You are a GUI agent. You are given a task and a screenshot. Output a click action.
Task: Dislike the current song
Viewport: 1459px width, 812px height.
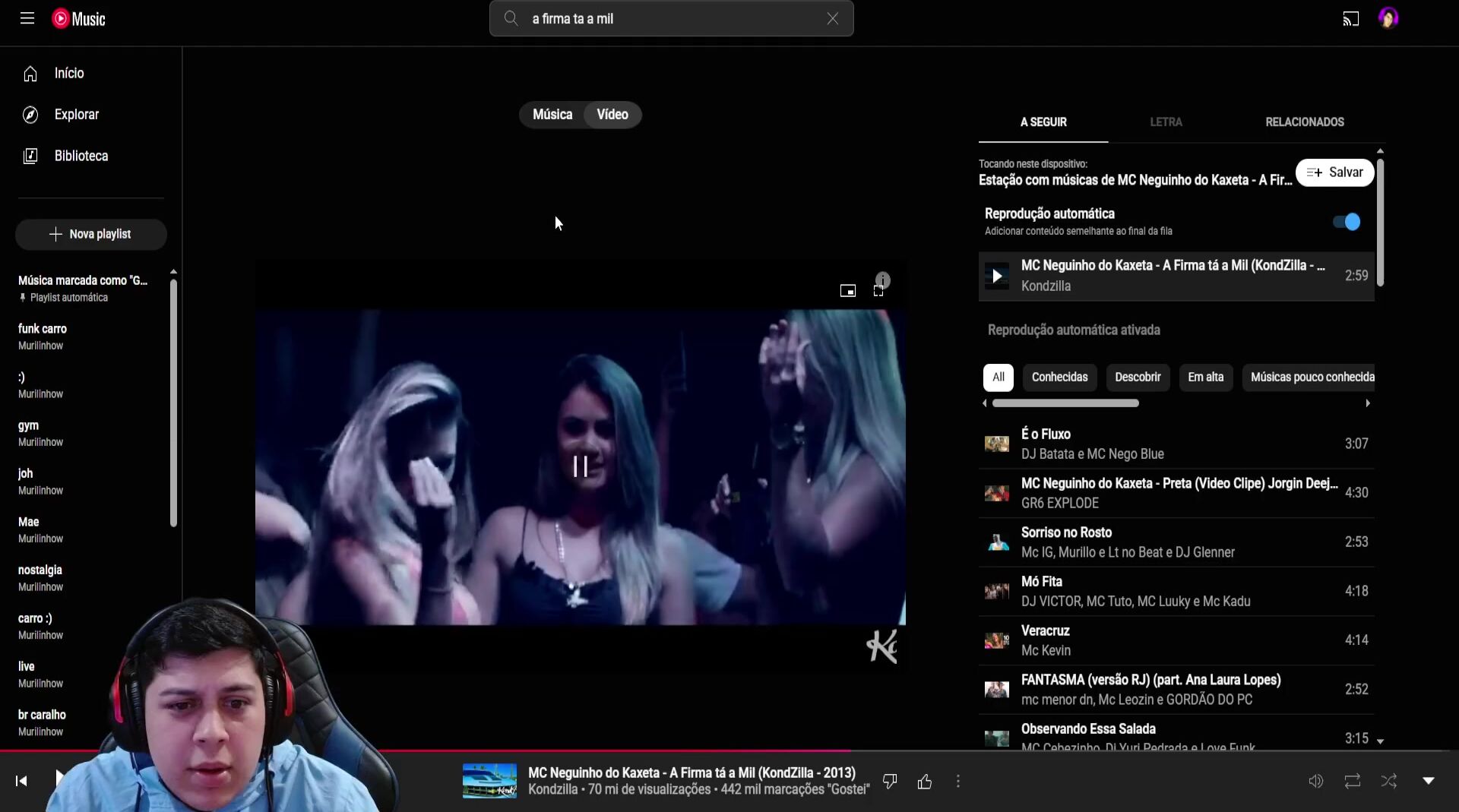tap(890, 781)
